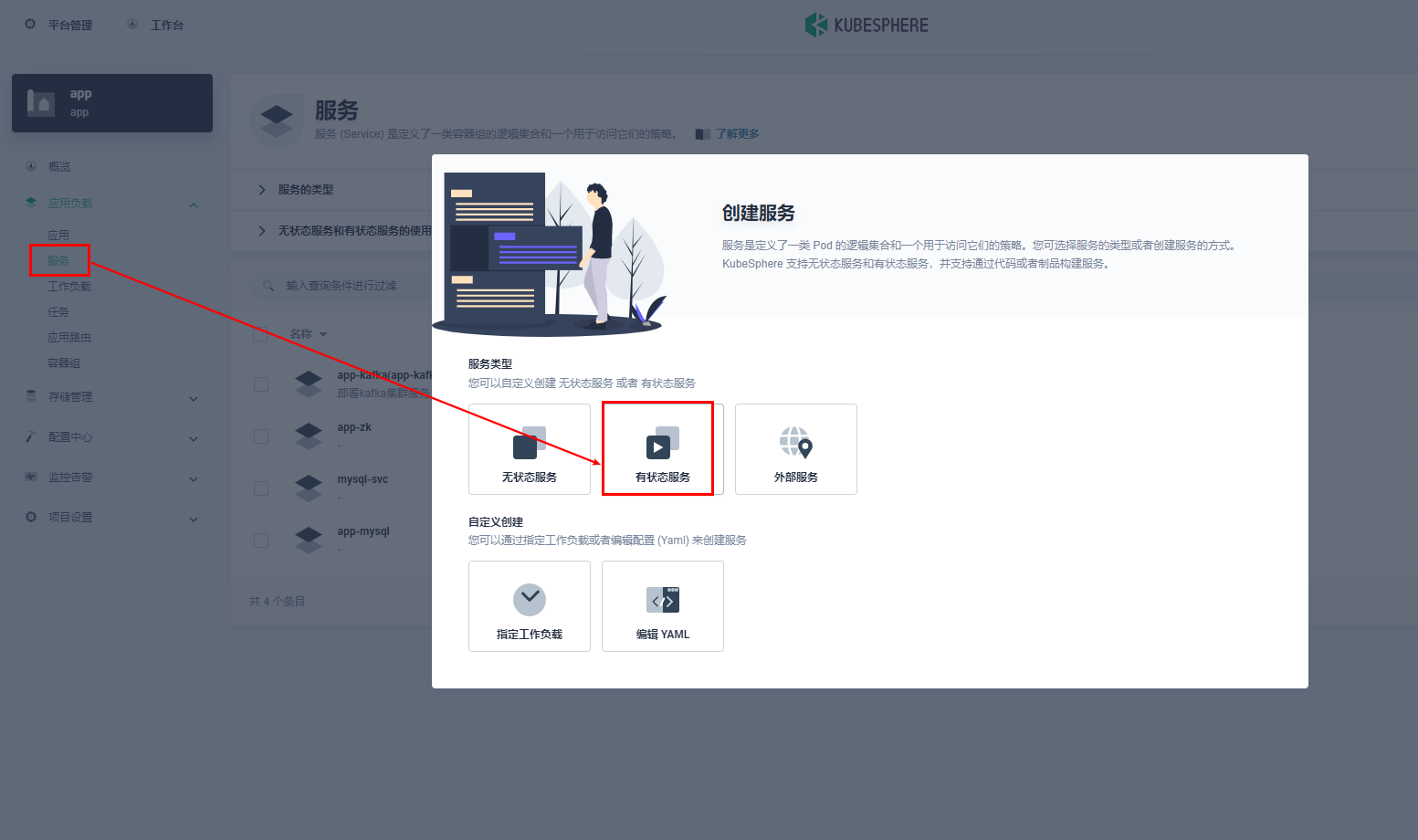Click the app-zk service row icon
The height and width of the screenshot is (840, 1418).
pos(309,436)
